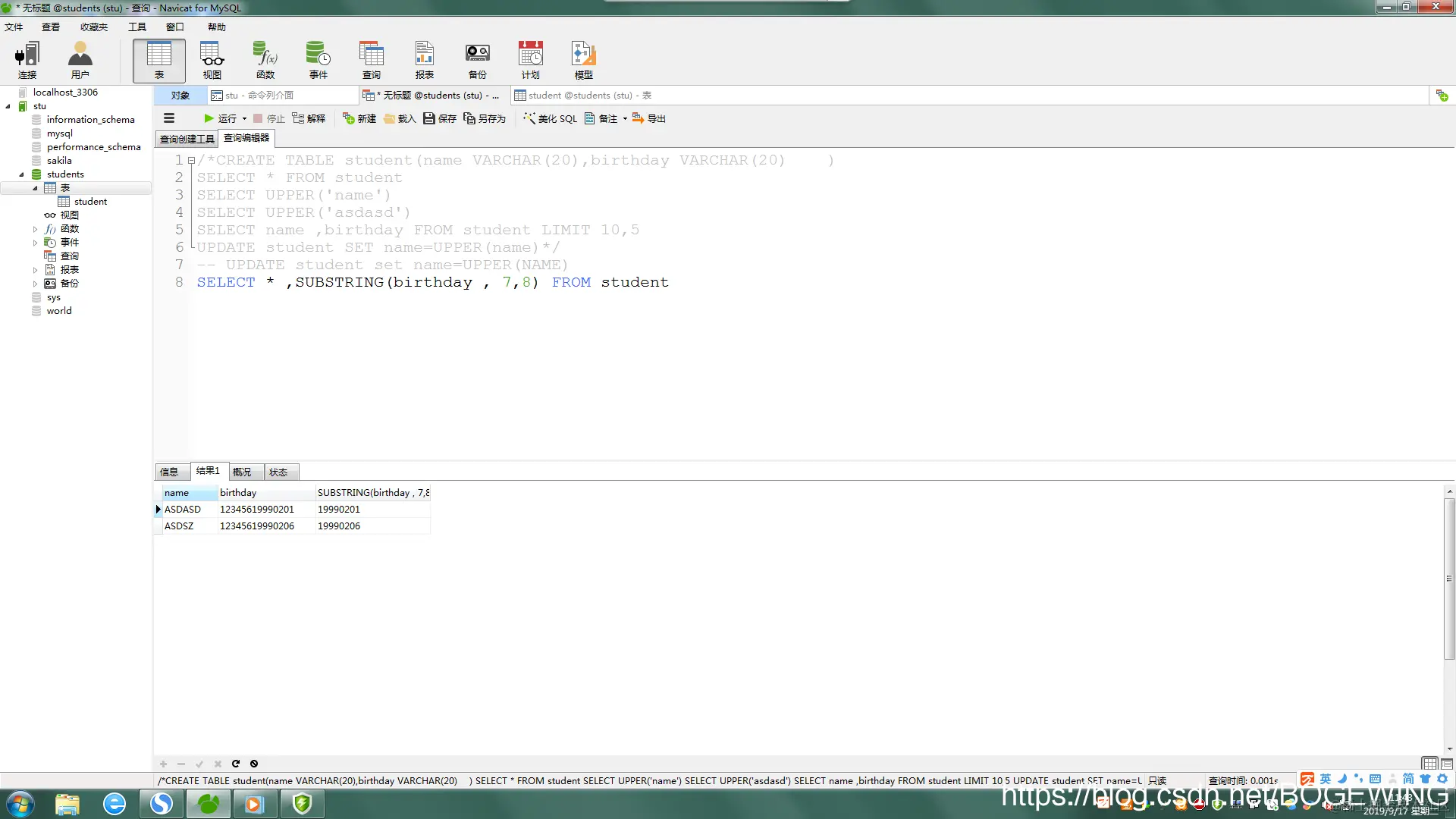Switch to the 信息 result tab
The image size is (1456, 819).
point(169,472)
